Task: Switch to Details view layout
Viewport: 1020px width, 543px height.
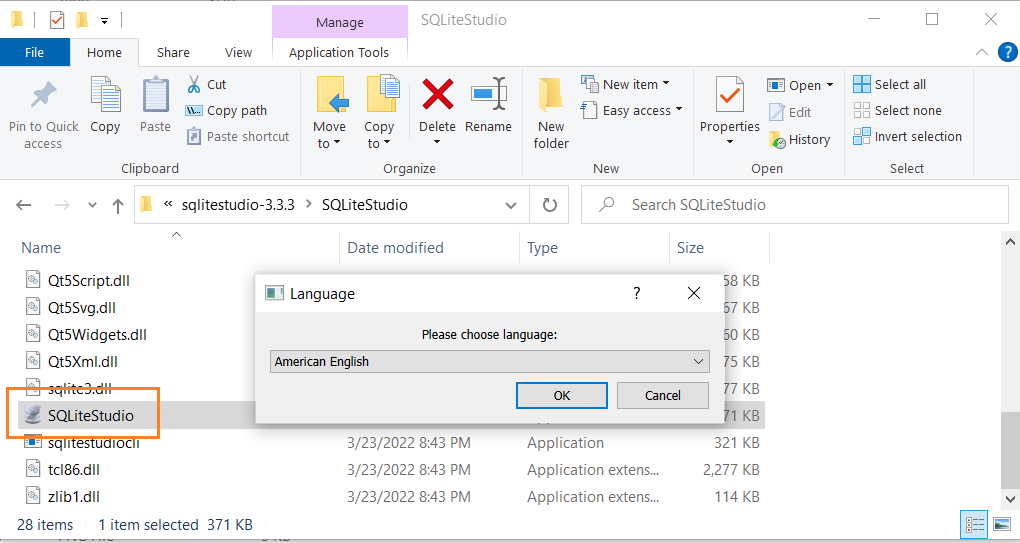Action: (974, 524)
